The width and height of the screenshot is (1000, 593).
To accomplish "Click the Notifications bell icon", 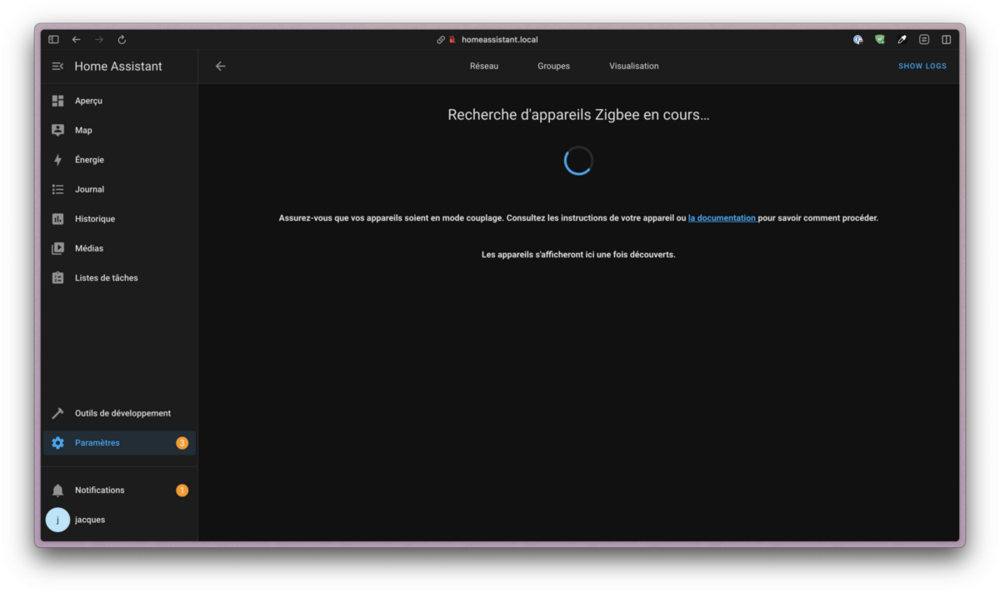I will pos(58,490).
